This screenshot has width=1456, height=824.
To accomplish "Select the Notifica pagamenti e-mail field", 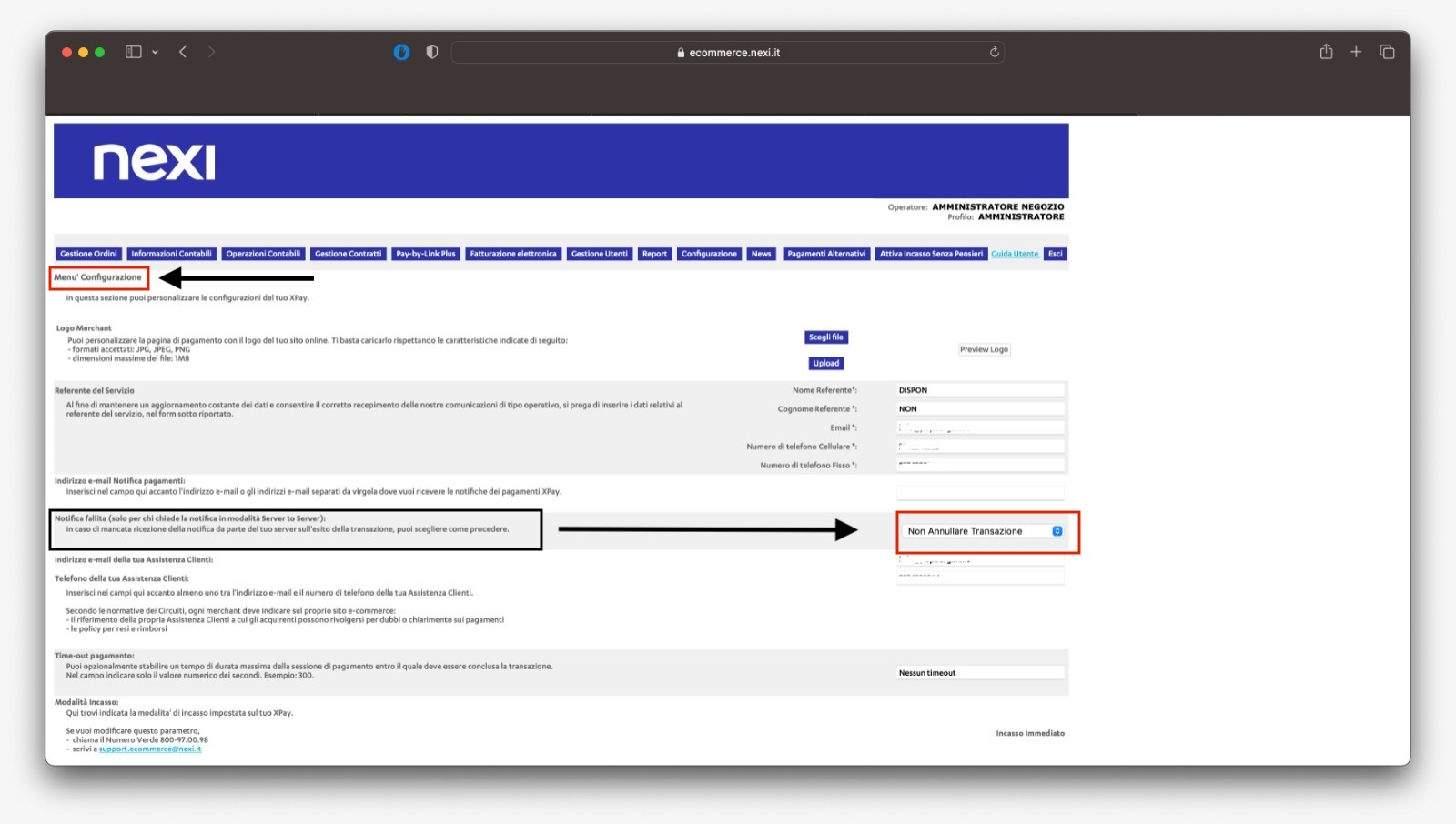I will click(980, 492).
